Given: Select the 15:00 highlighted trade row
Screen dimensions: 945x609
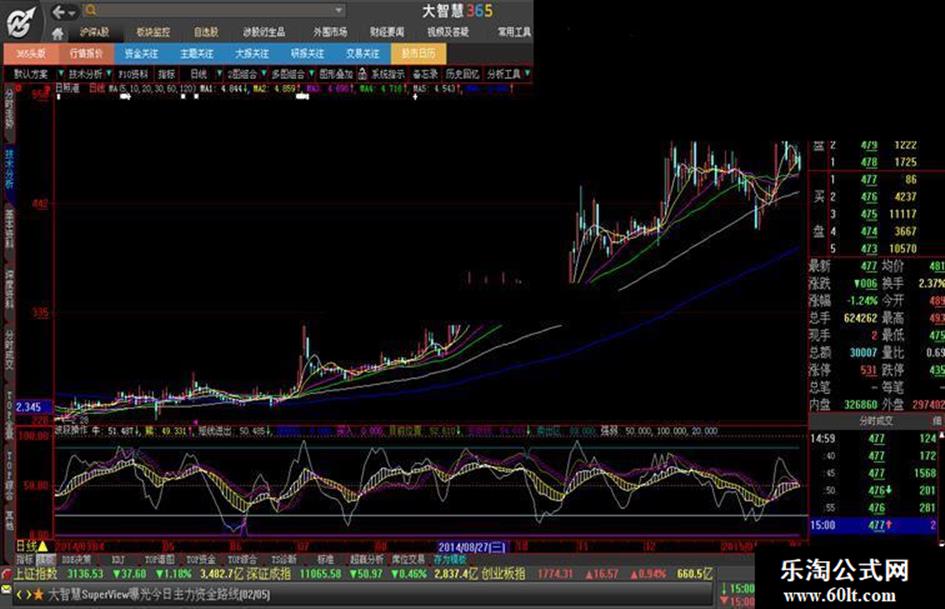Looking at the screenshot, I should (x=873, y=525).
